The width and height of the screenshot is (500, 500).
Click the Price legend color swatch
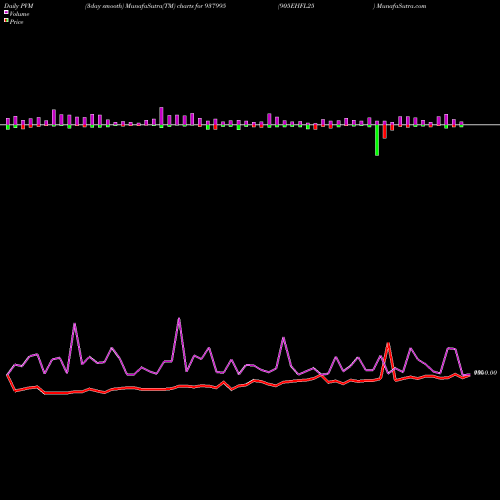[x=6, y=21]
